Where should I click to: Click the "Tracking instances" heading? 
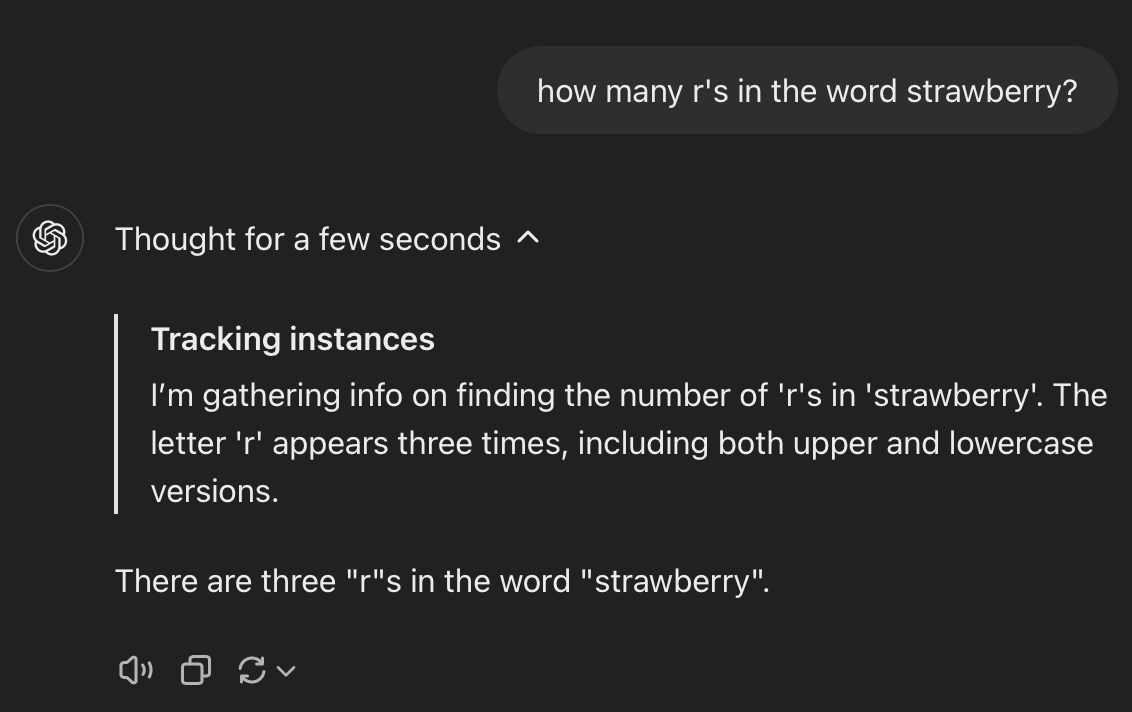pos(292,339)
